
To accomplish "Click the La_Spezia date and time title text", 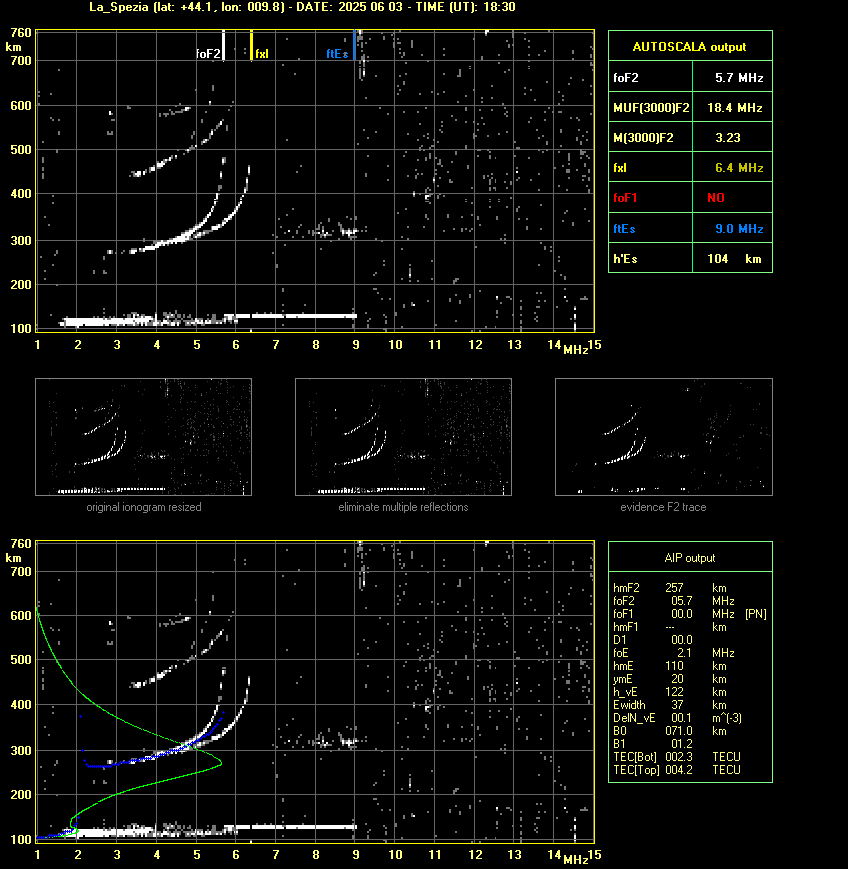I will click(x=303, y=7).
